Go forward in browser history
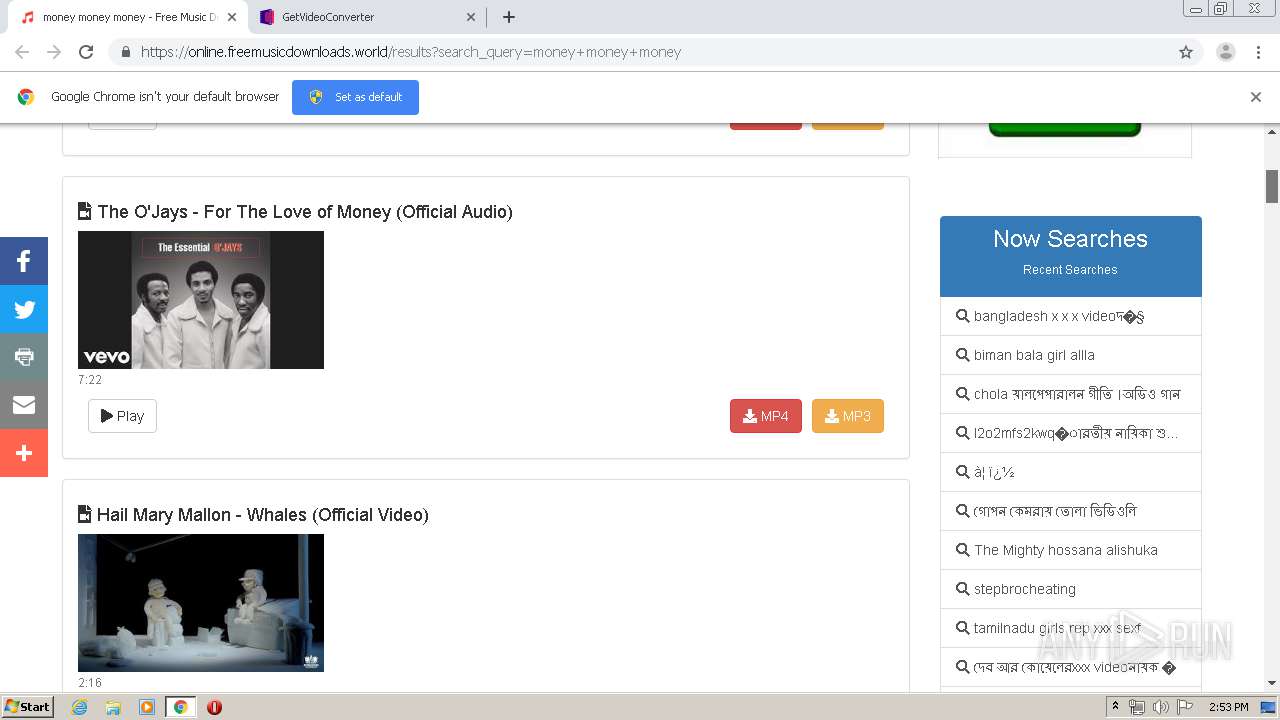Image resolution: width=1280 pixels, height=720 pixels. (54, 52)
